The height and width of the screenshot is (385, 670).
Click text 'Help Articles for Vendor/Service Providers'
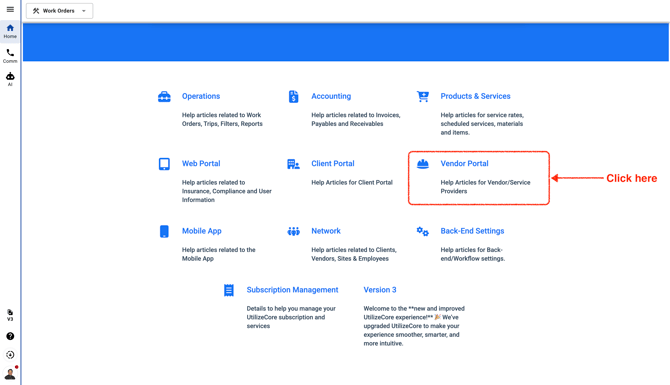pyautogui.click(x=485, y=187)
